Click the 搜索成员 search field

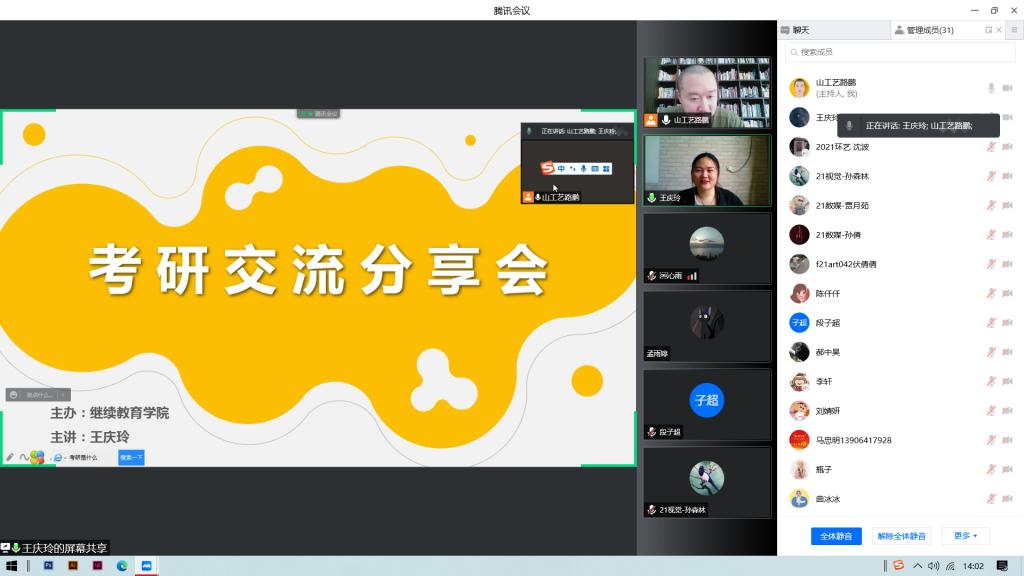[900, 52]
